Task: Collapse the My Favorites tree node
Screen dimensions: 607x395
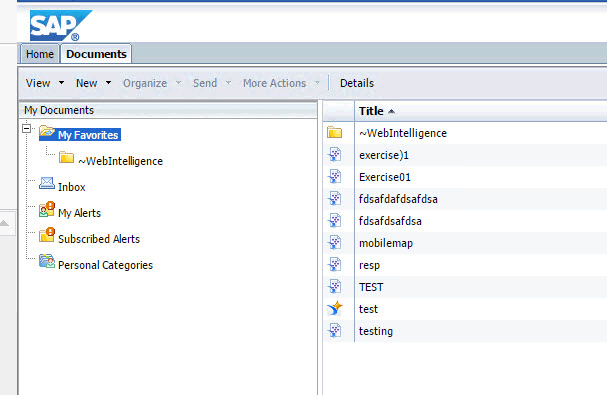Action: 26,128
